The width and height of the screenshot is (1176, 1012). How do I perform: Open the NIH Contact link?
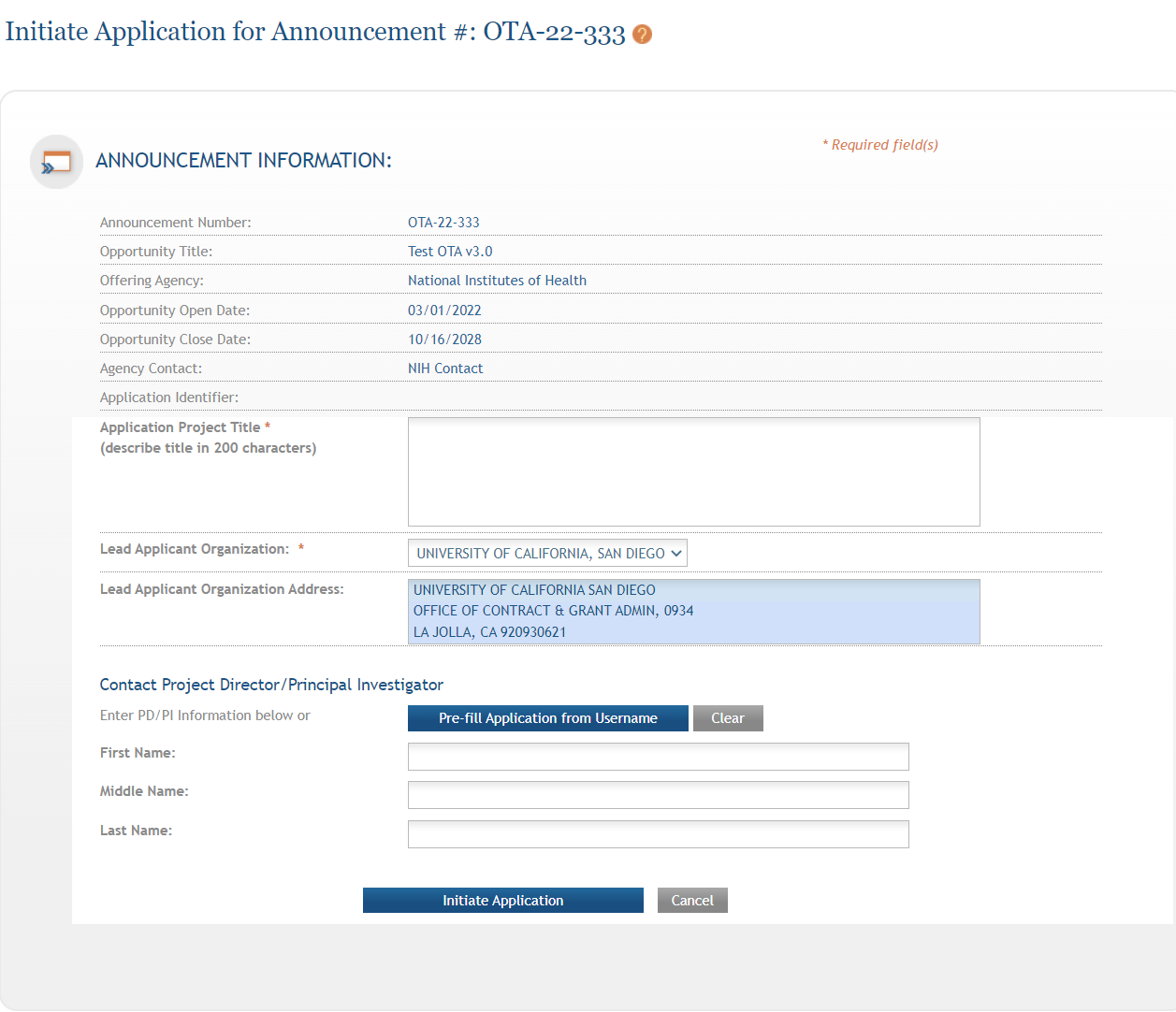tap(445, 369)
